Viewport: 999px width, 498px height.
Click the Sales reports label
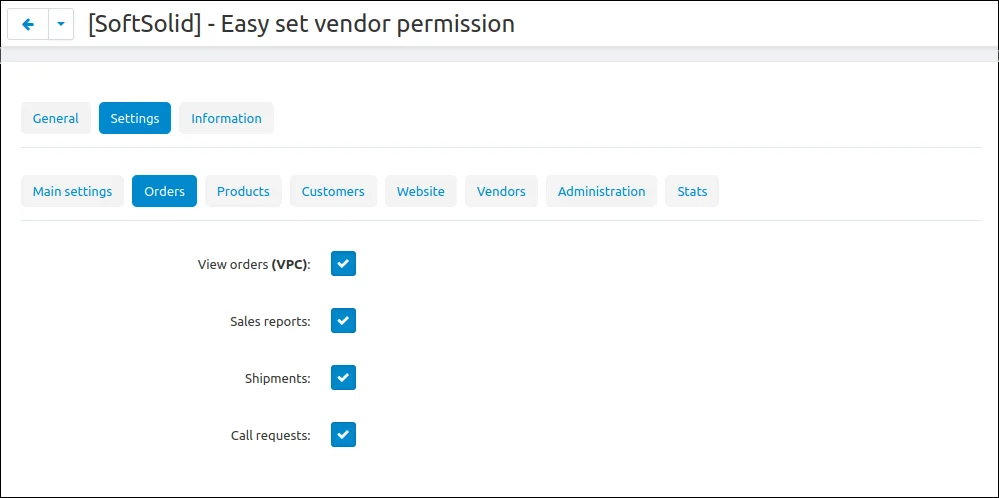(270, 322)
